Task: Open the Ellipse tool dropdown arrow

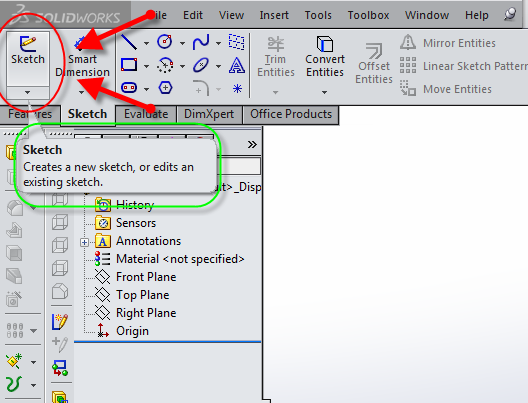Action: [218, 66]
